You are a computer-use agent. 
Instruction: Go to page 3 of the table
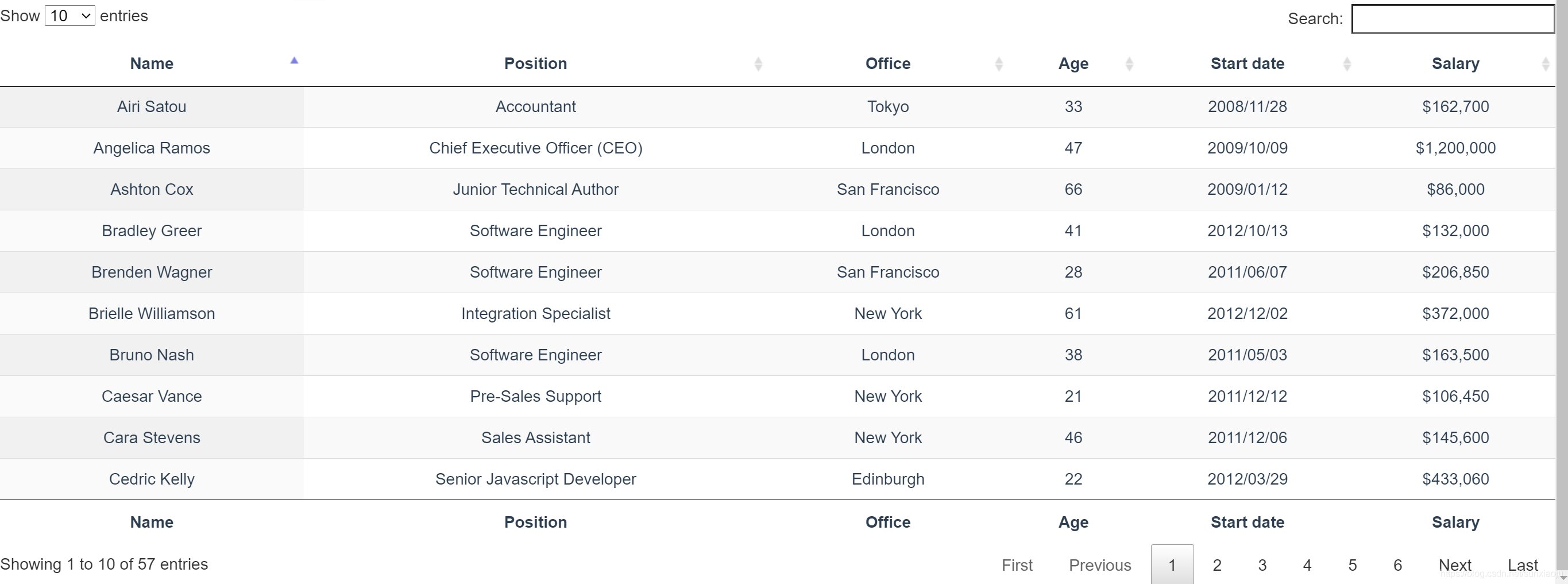point(1262,565)
